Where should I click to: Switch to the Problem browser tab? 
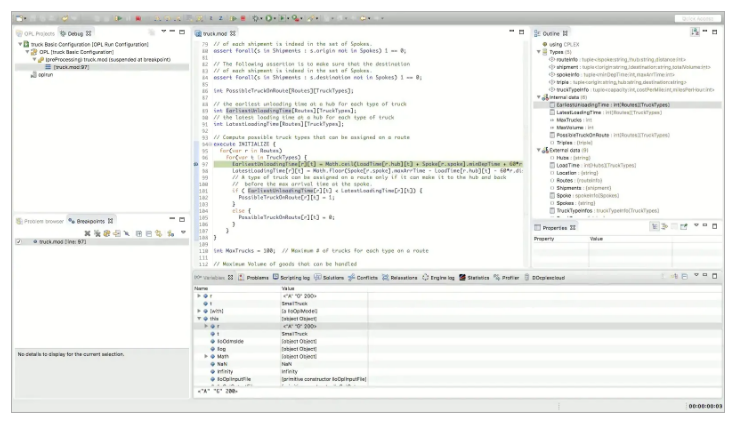[41, 220]
